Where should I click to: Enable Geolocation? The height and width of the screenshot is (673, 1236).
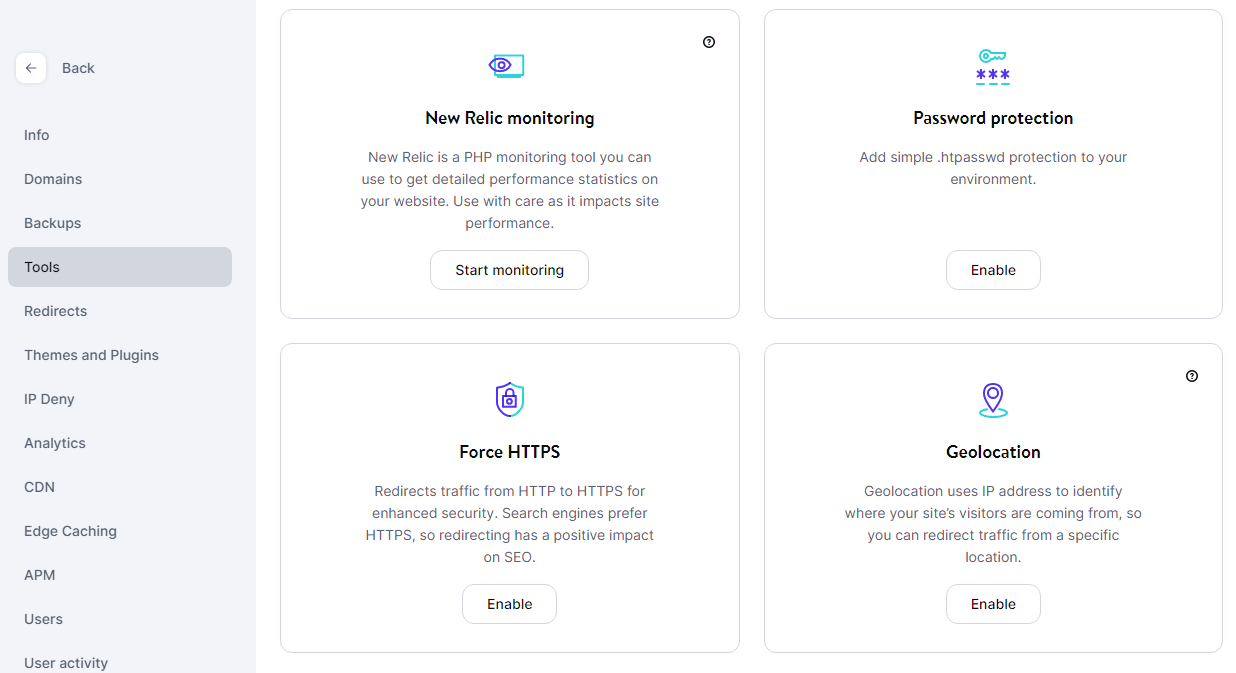coord(993,603)
